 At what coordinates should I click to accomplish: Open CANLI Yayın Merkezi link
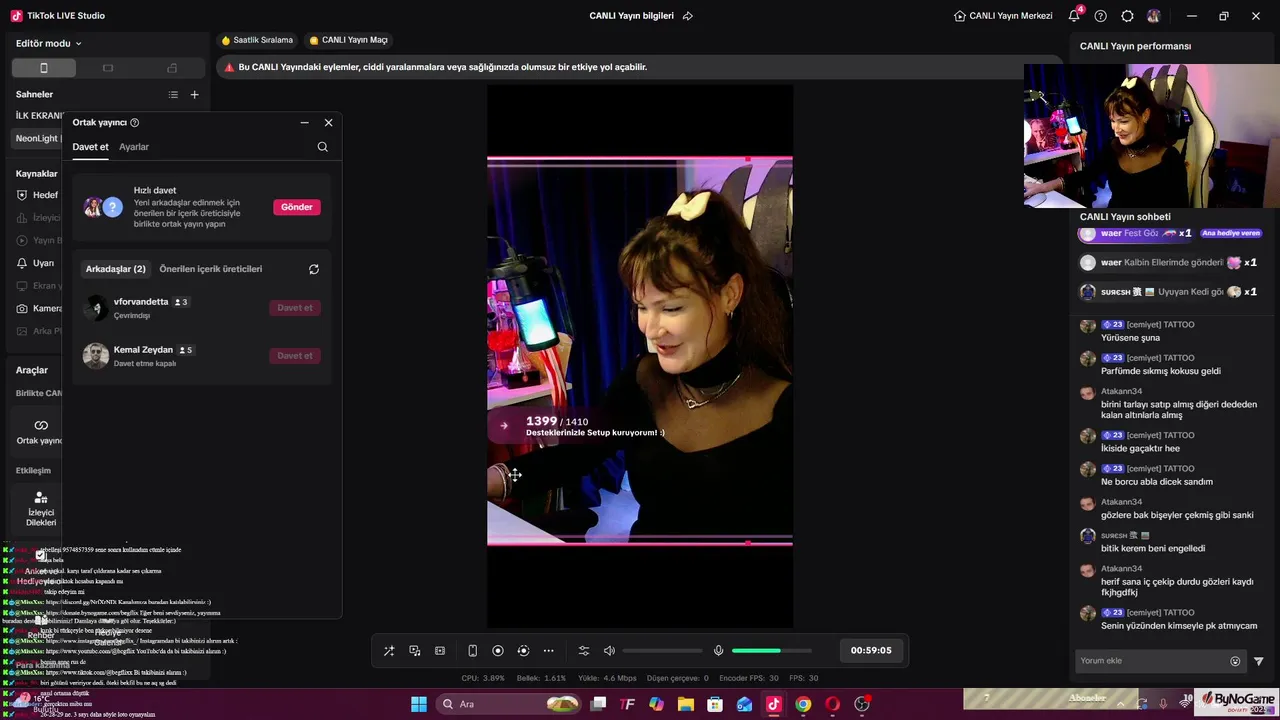tap(1003, 16)
